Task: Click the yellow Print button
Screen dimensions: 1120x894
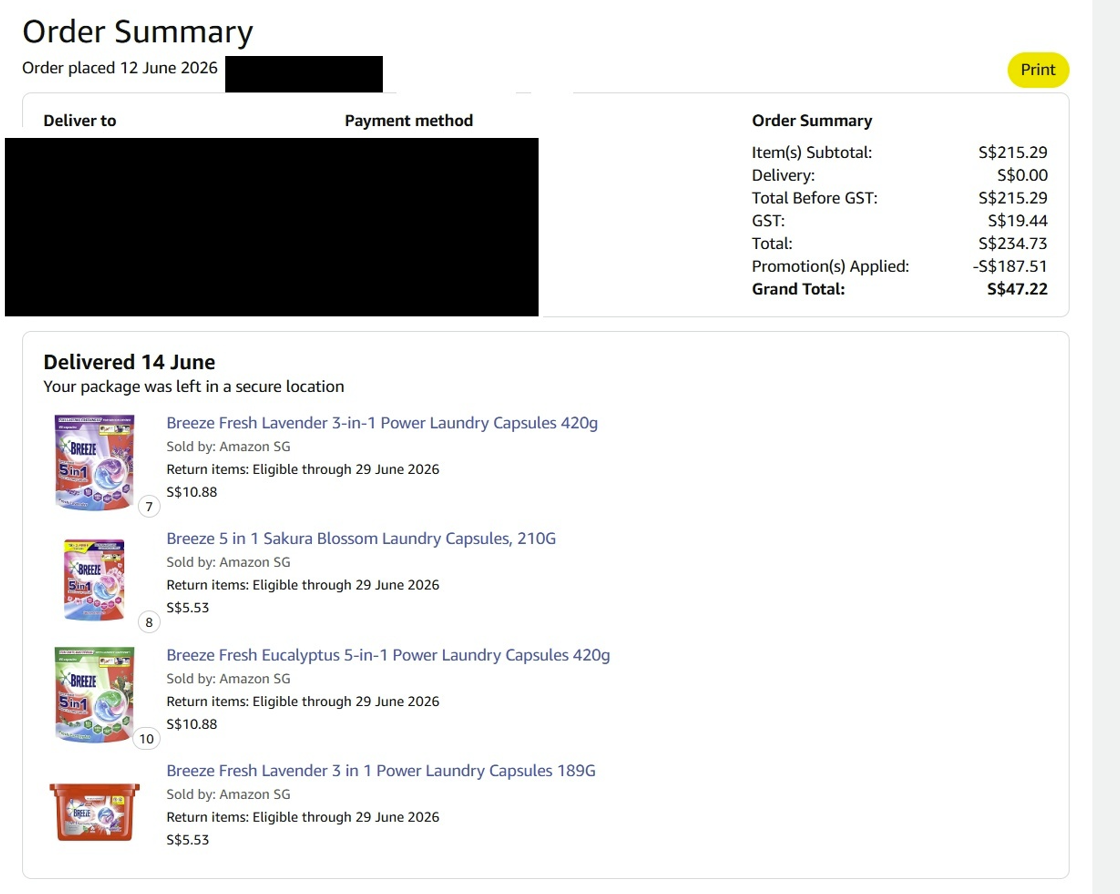Action: [x=1037, y=70]
